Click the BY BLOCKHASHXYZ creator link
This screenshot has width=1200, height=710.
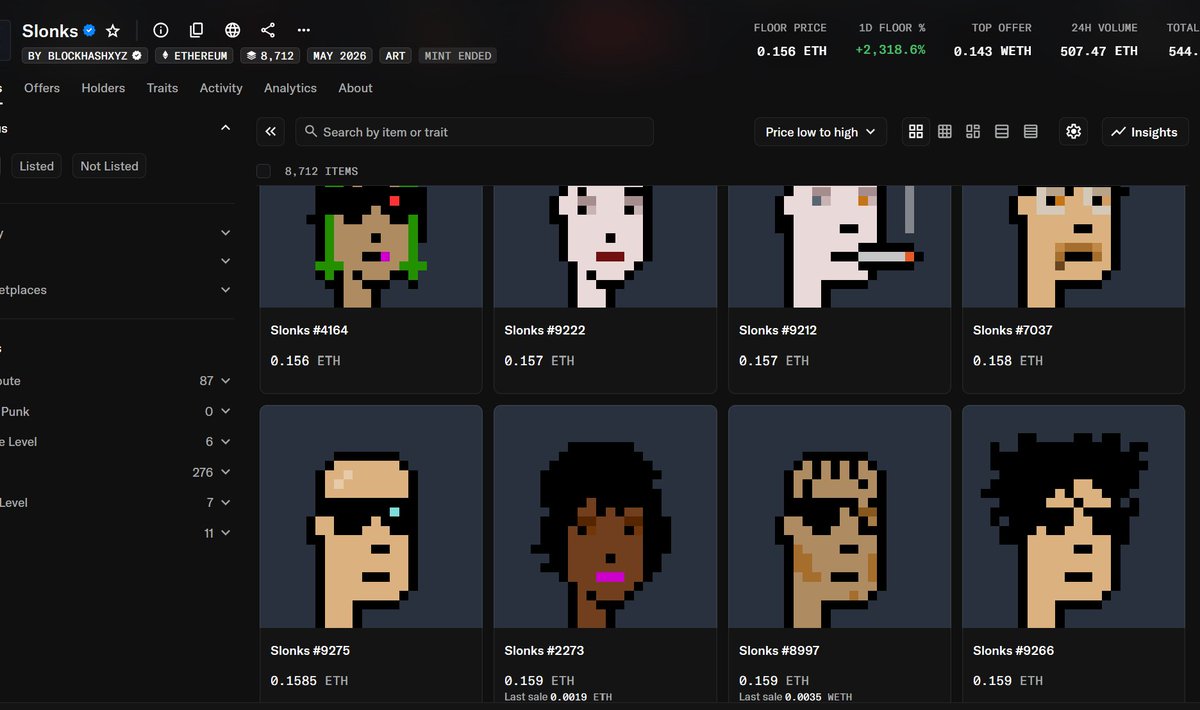tap(86, 56)
